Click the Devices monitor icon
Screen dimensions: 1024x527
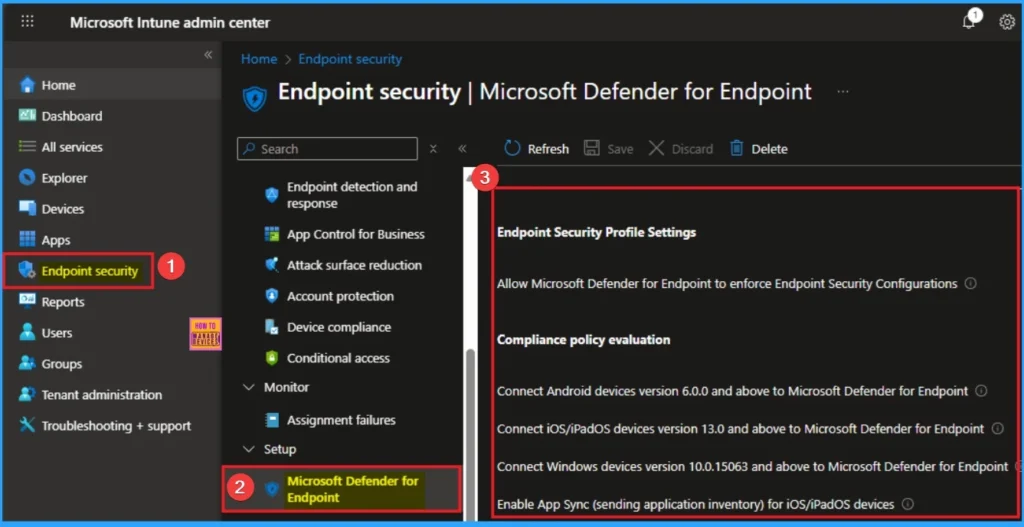pyautogui.click(x=27, y=209)
